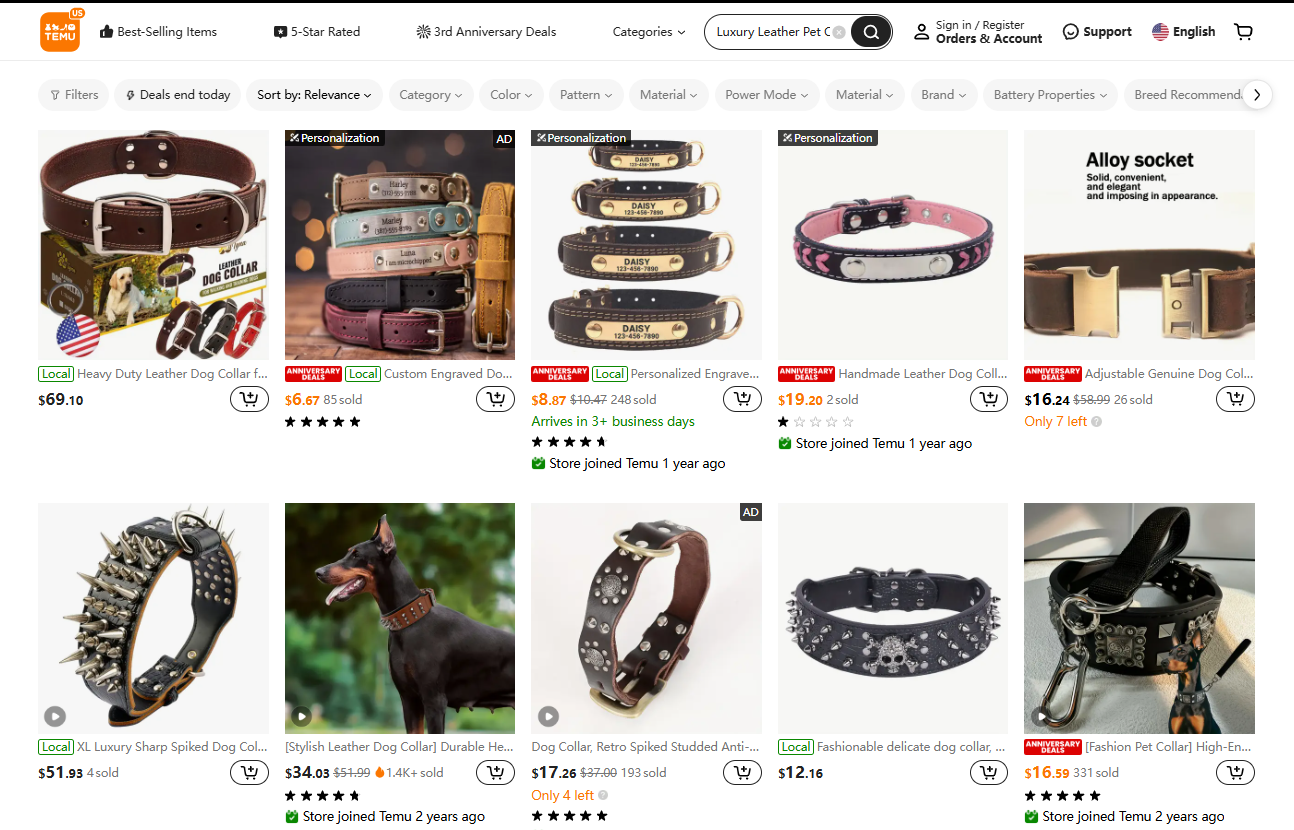This screenshot has width=1294, height=830.
Task: Add the Personalized Engraved collar to cart
Action: [x=742, y=398]
